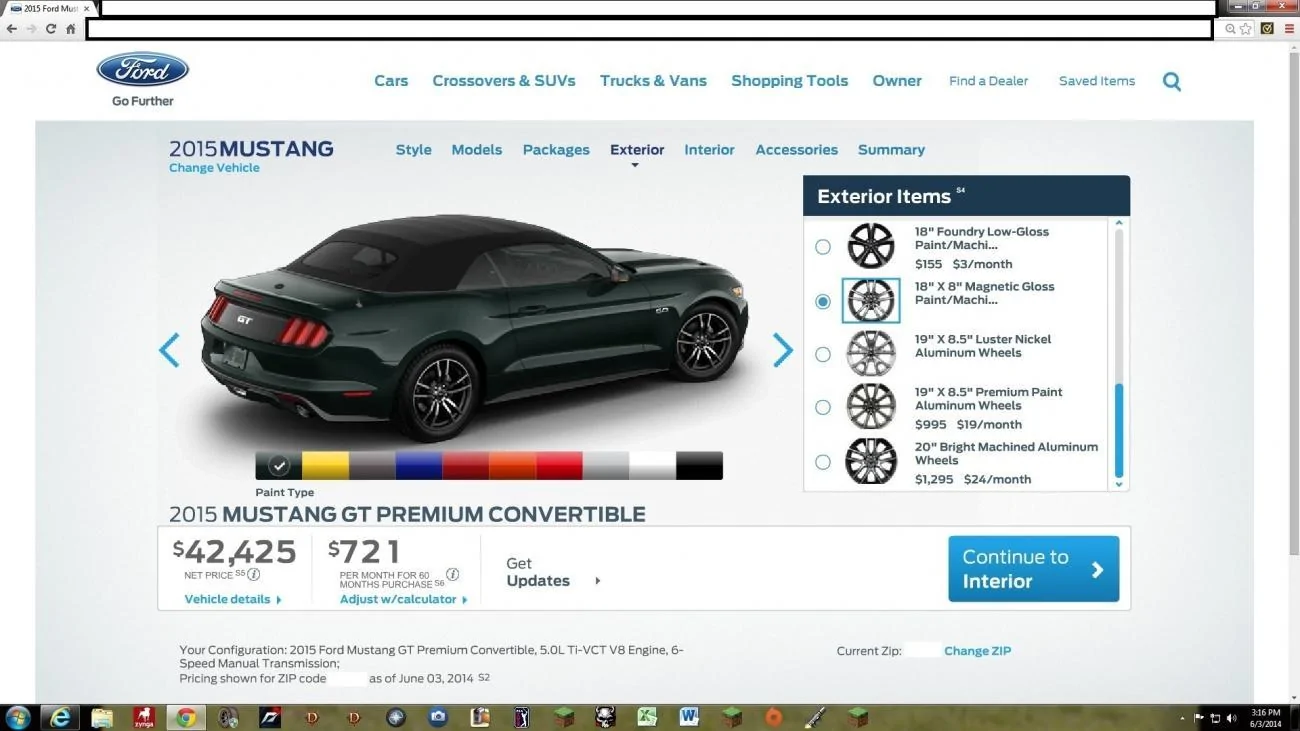Click the browser forward arrow
The image size is (1300, 731).
31,29
